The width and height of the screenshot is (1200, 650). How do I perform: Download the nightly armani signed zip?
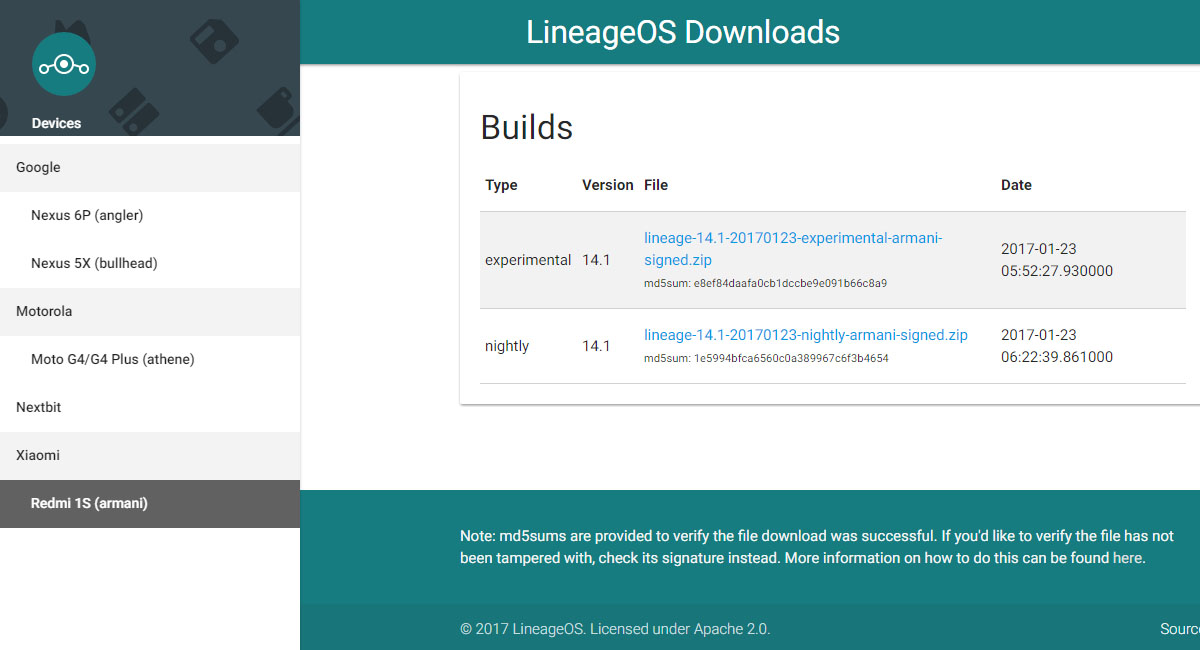805,335
